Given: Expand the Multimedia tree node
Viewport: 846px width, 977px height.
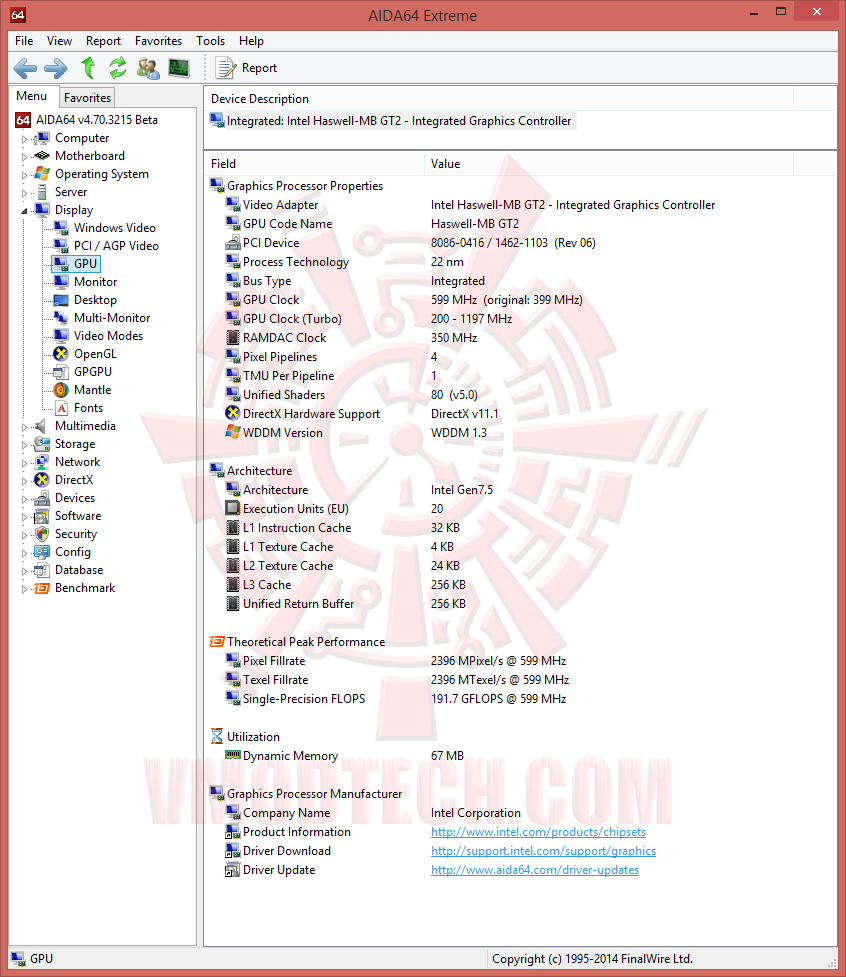Looking at the screenshot, I should [24, 427].
